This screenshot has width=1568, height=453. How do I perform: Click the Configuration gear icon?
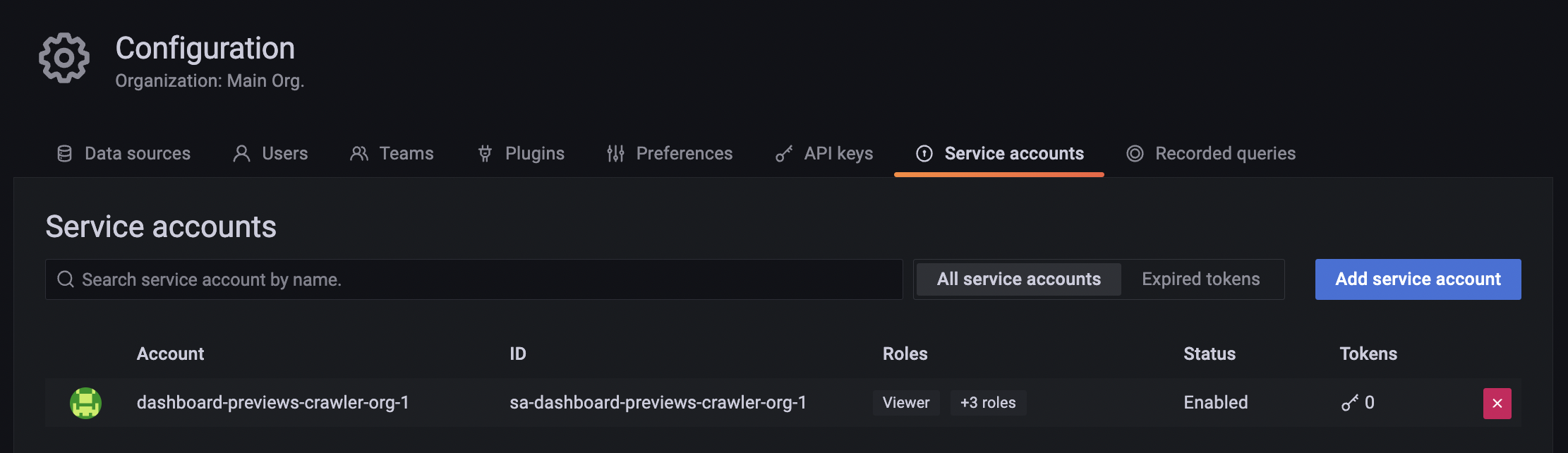pyautogui.click(x=64, y=58)
